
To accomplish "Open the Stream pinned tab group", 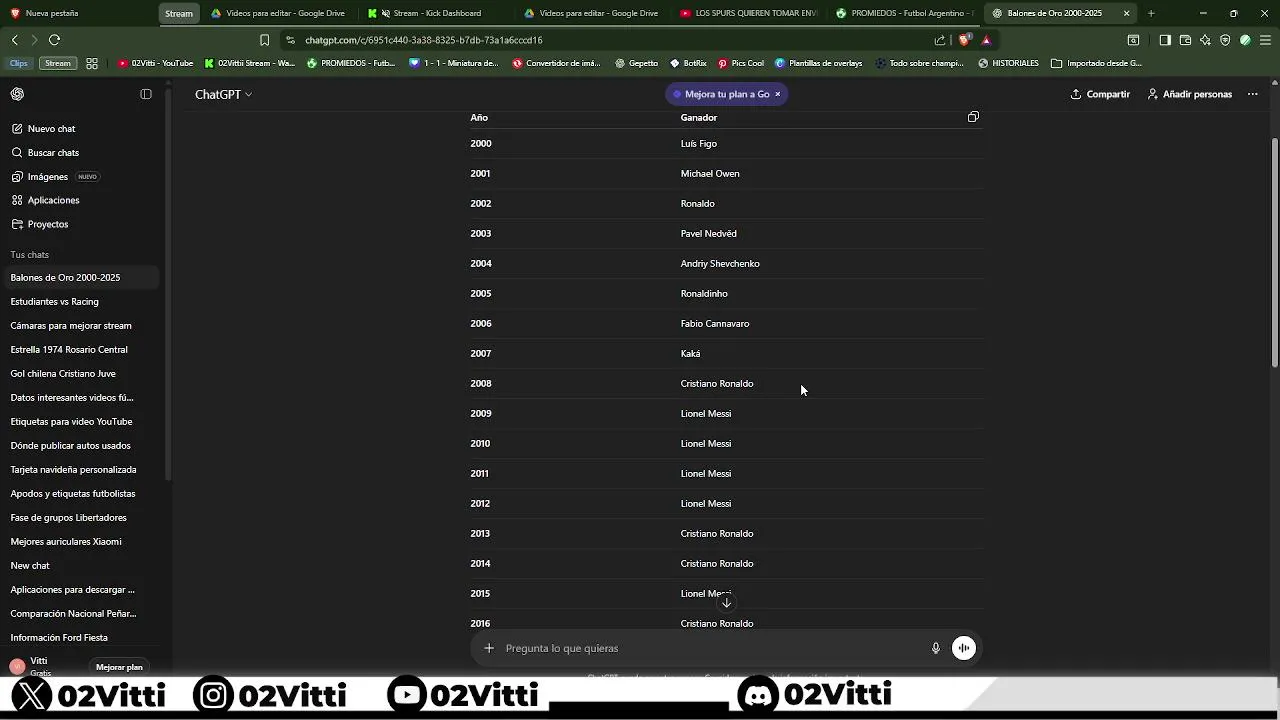I will click(179, 13).
